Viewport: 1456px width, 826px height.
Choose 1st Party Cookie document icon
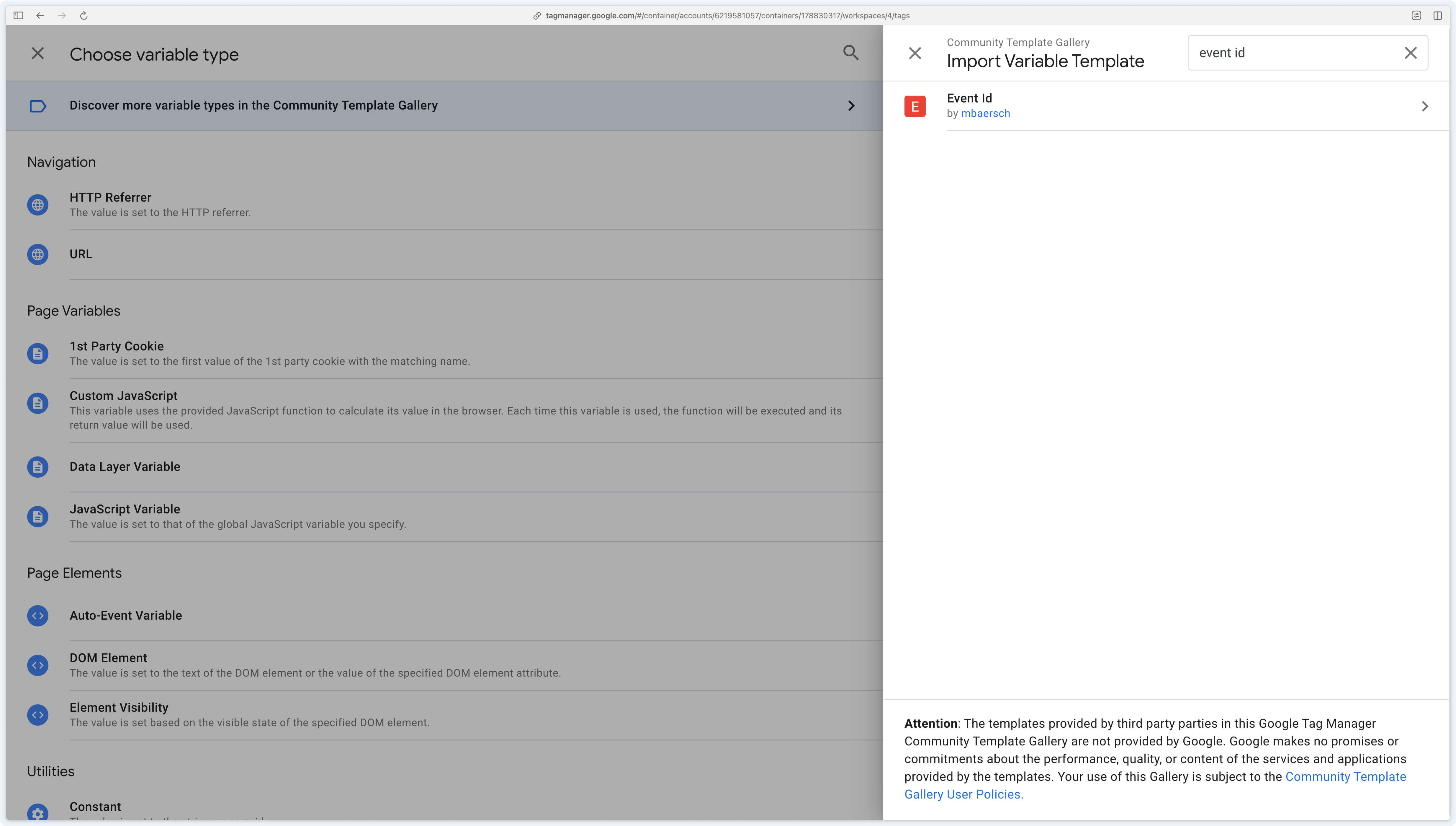click(x=37, y=353)
